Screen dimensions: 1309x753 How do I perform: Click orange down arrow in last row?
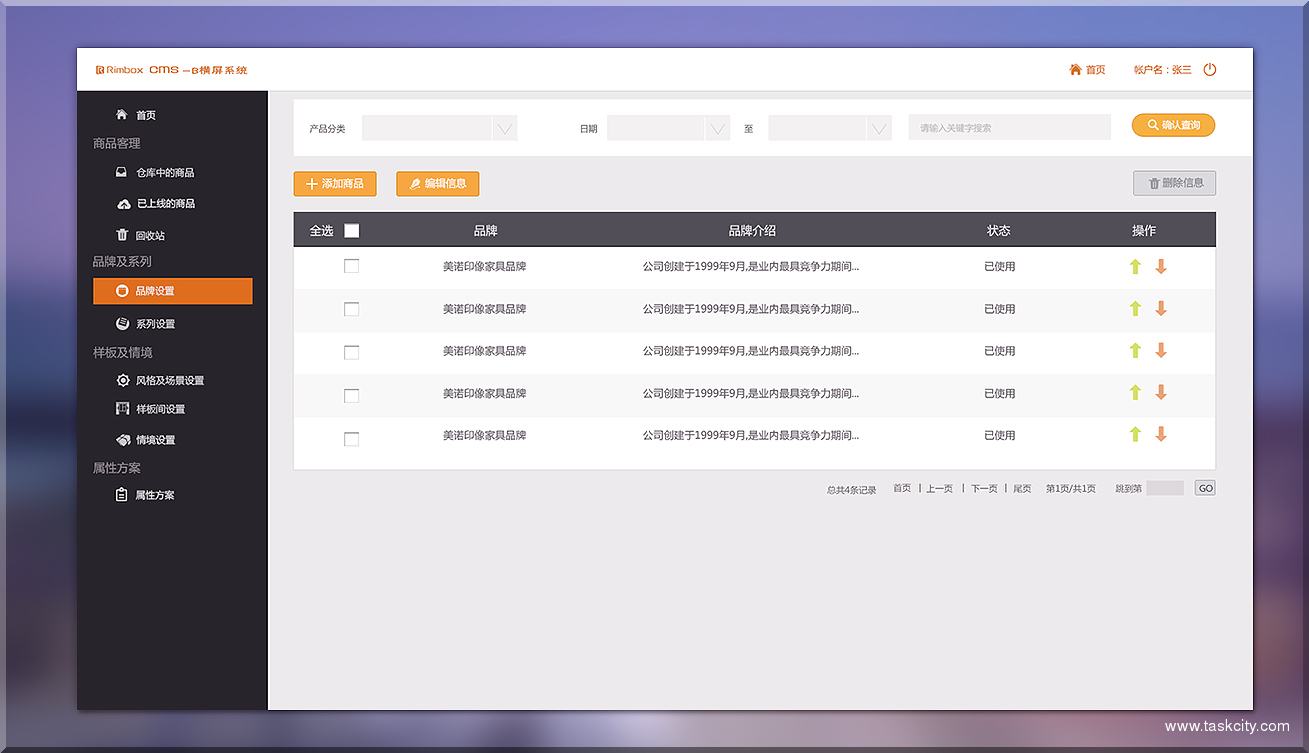[x=1161, y=435]
